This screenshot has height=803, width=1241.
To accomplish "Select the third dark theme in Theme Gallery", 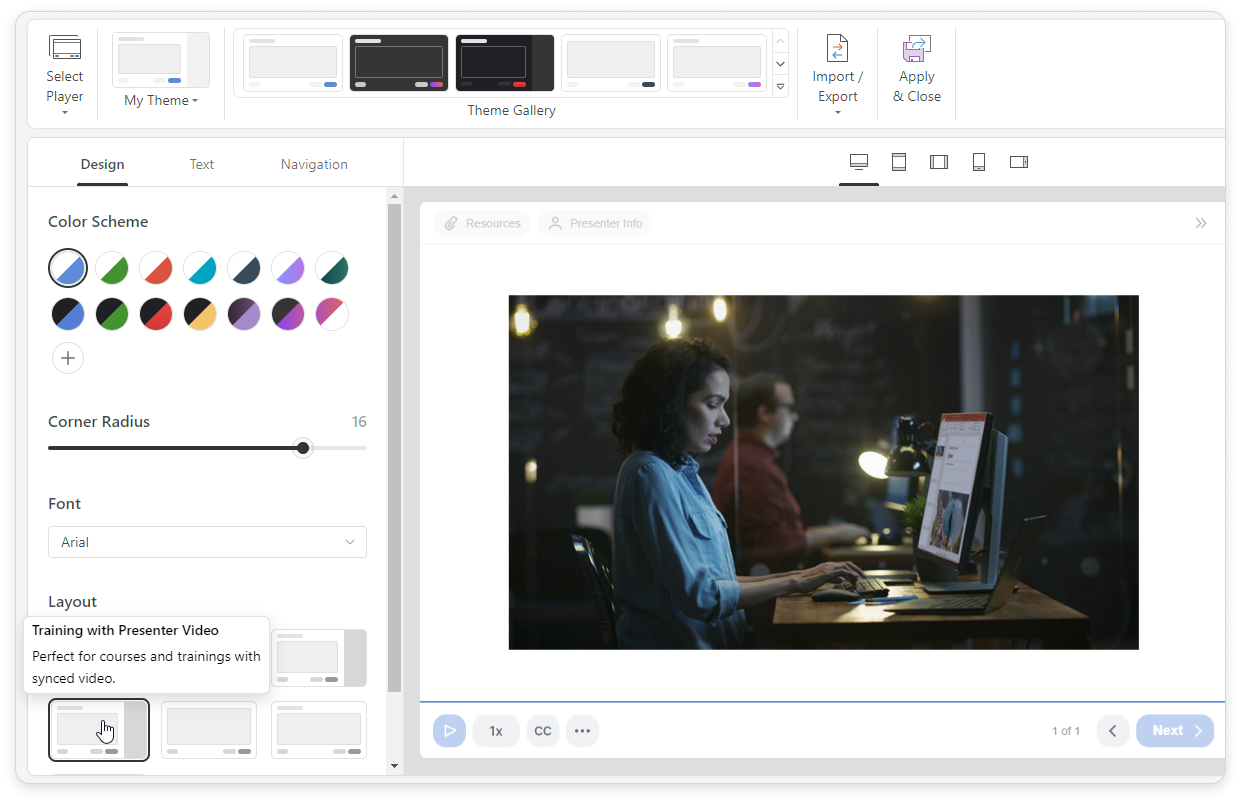I will click(x=504, y=62).
